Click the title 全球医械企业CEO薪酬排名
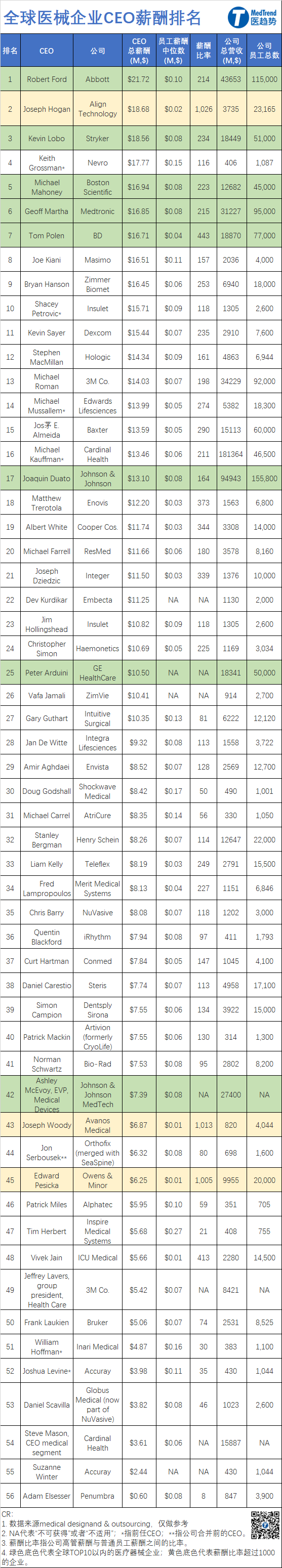This screenshot has width=282, height=1568. (x=102, y=18)
